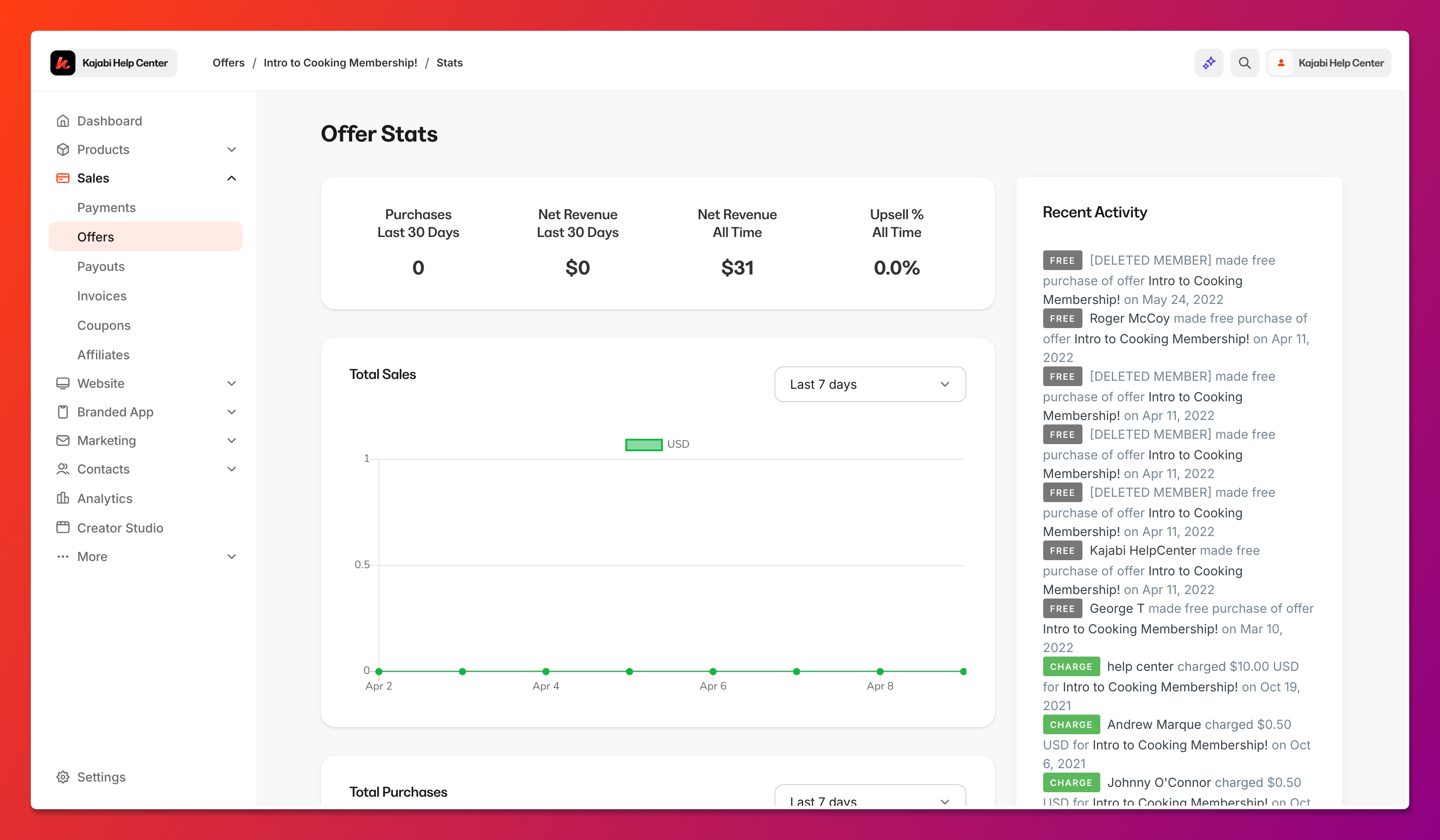
Task: Click the Contacts people icon
Action: pyautogui.click(x=63, y=469)
